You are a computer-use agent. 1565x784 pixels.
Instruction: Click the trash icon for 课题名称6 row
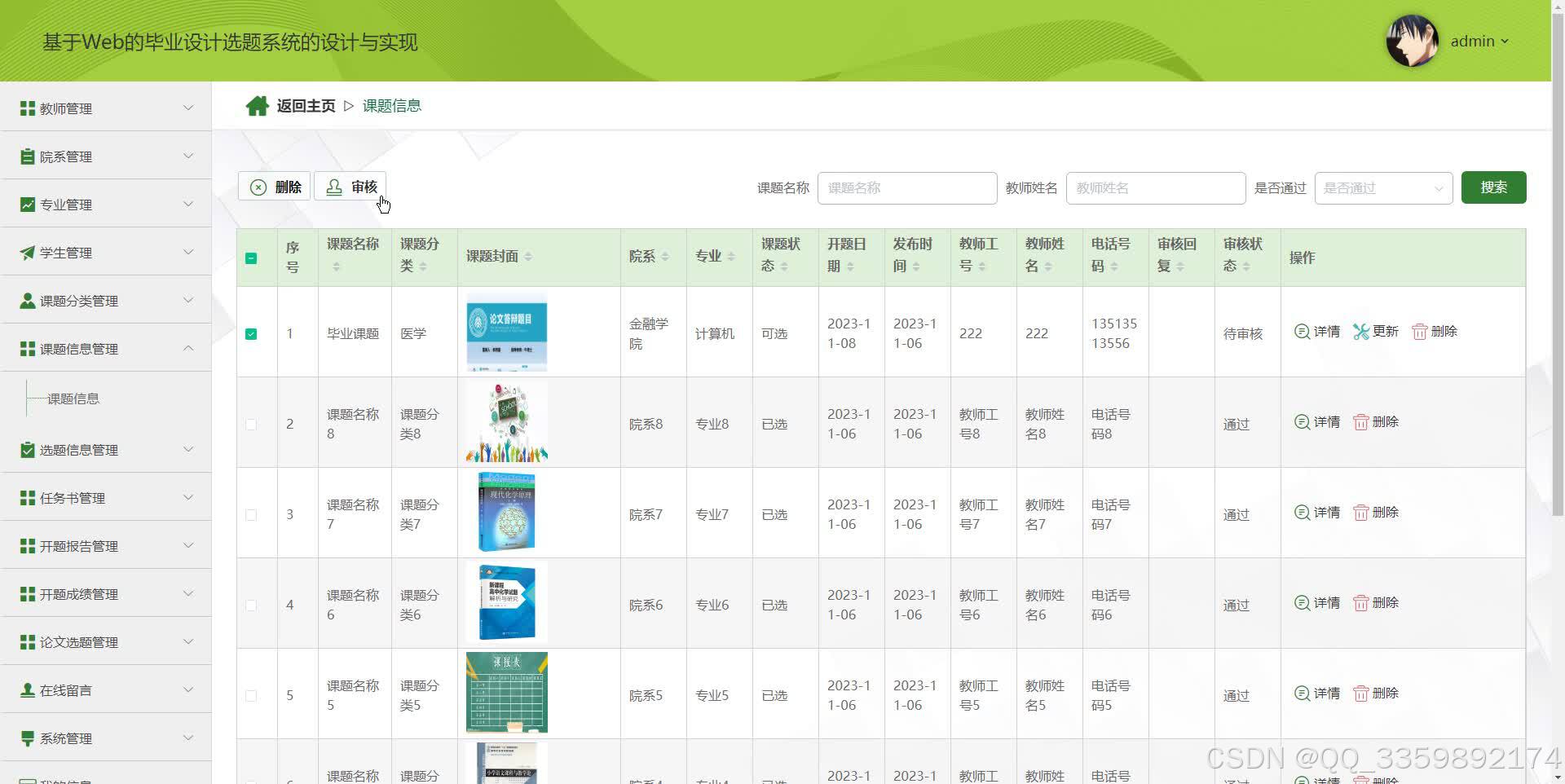coord(1360,603)
